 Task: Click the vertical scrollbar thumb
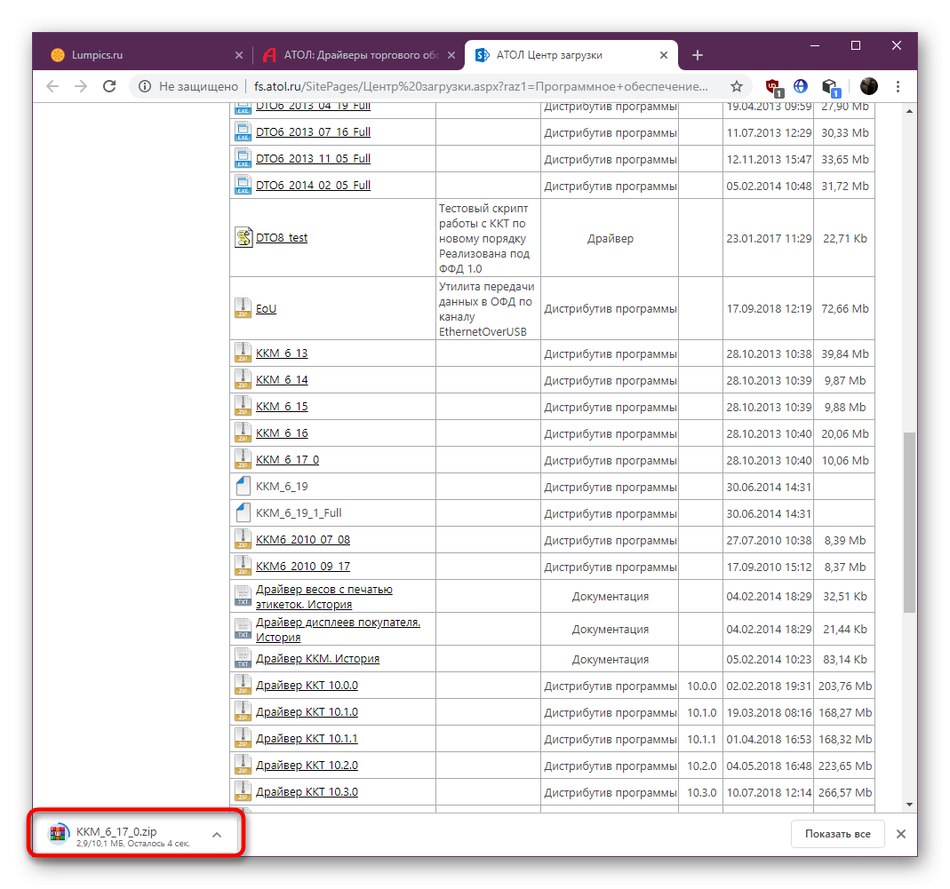coord(909,522)
